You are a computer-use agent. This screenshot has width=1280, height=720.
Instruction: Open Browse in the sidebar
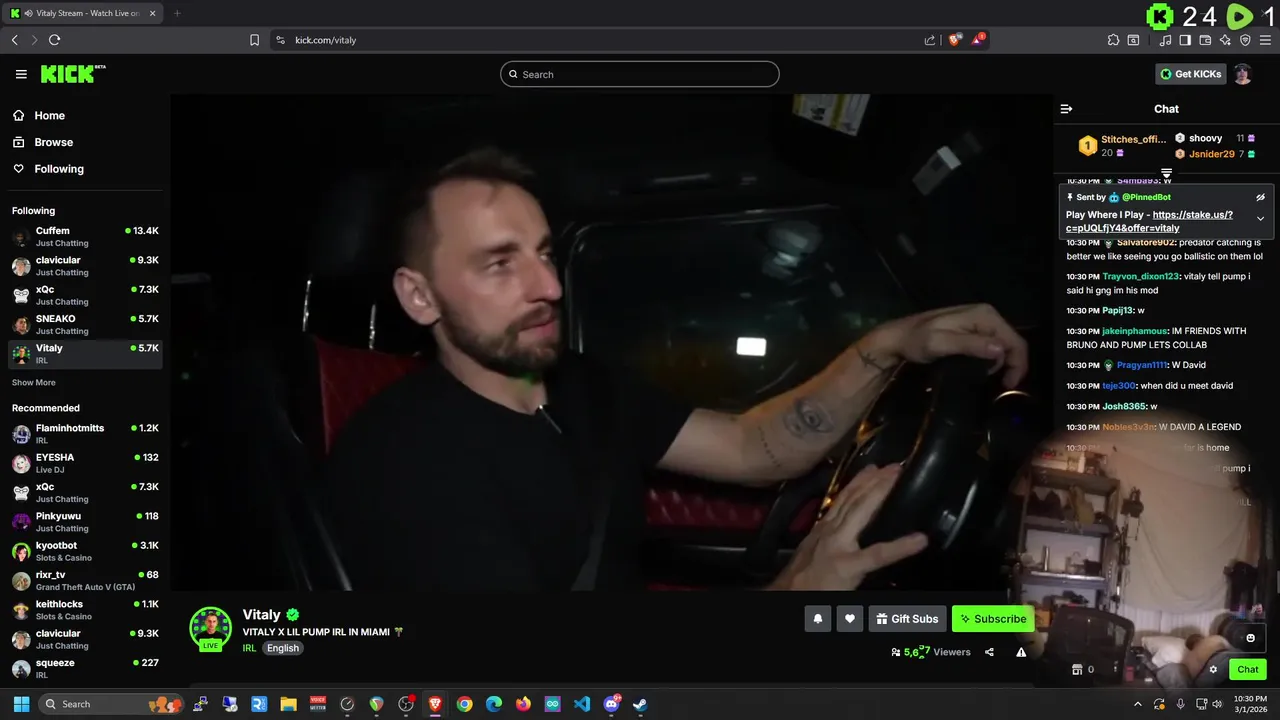53,142
